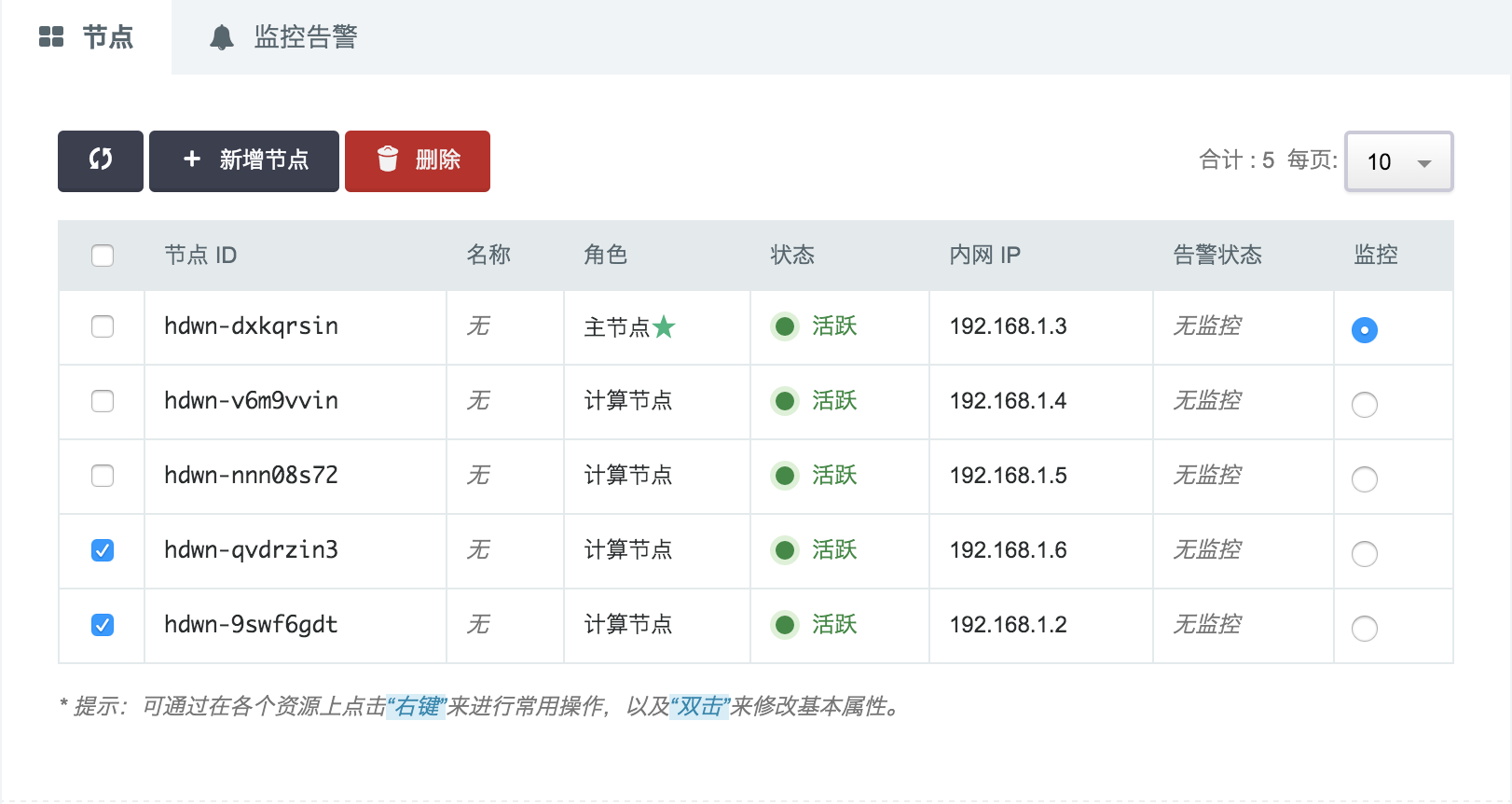Uncheck the box for hdwn-9swf6gdt
This screenshot has width=1512, height=804.
[x=103, y=625]
